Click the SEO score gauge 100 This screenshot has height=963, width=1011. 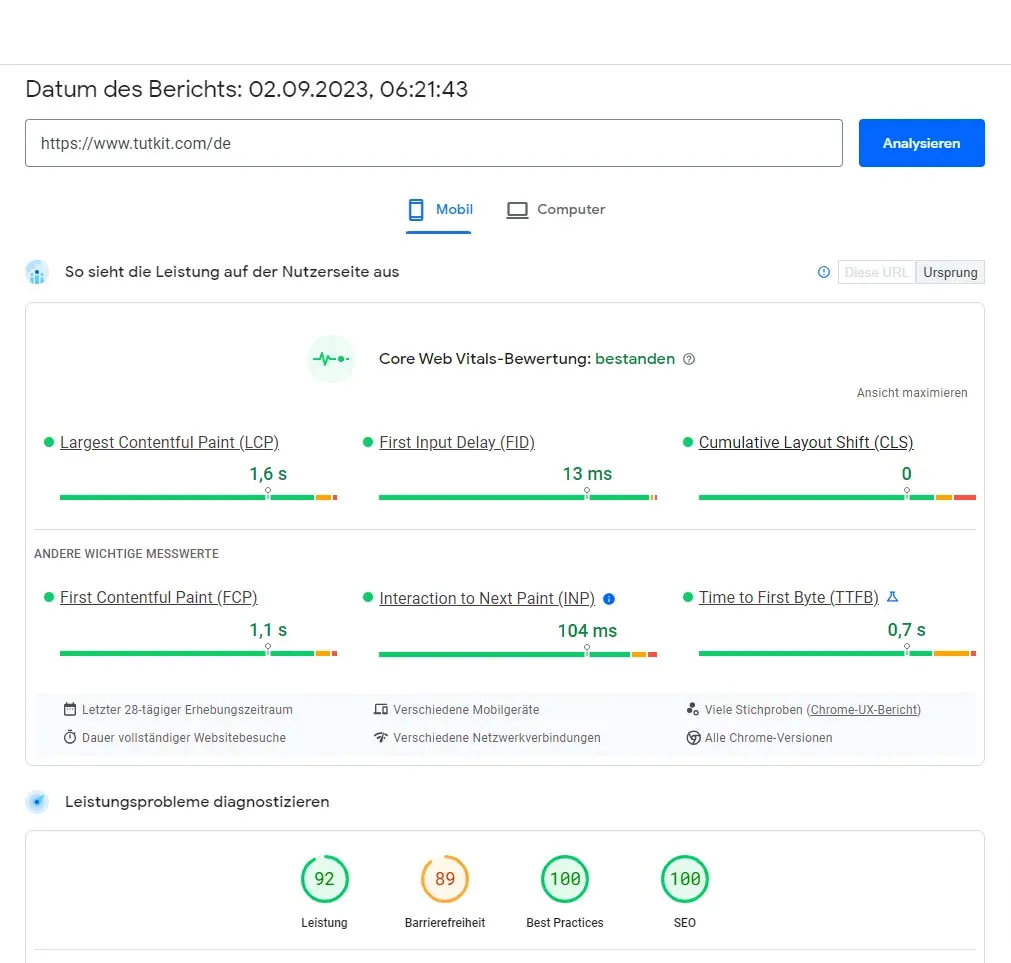pos(685,879)
